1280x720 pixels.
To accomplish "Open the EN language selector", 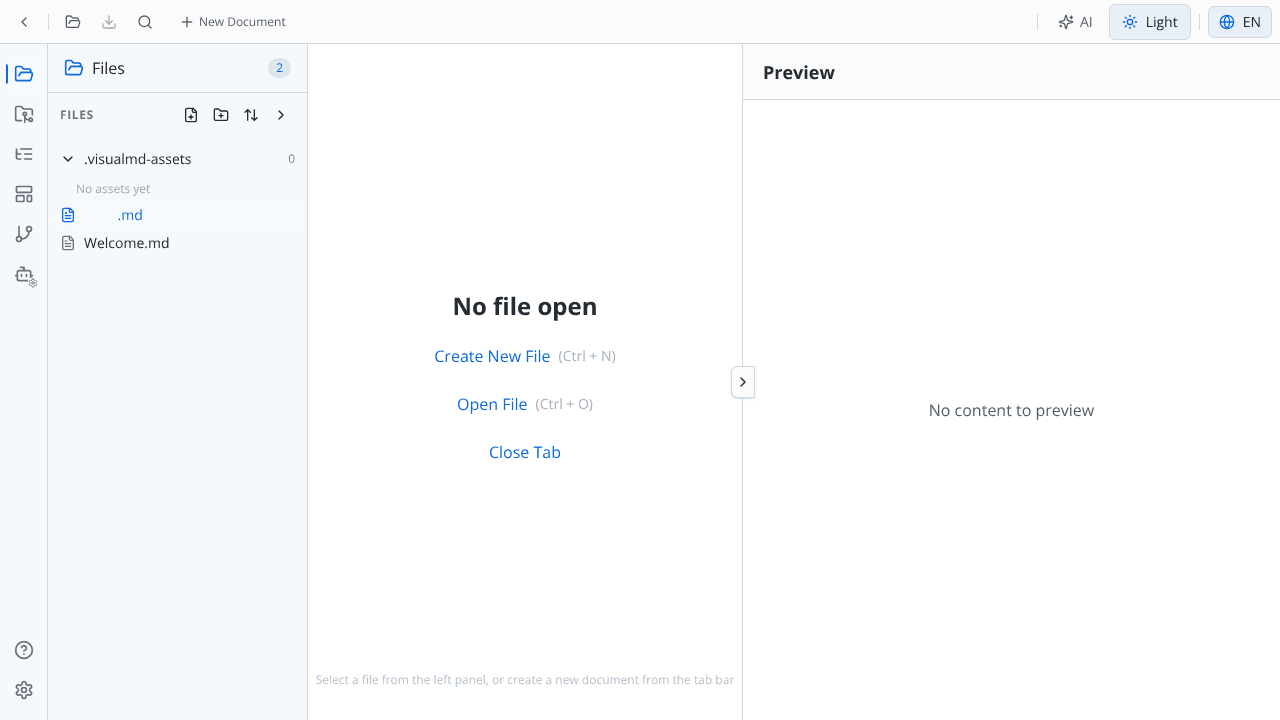I will click(1240, 22).
